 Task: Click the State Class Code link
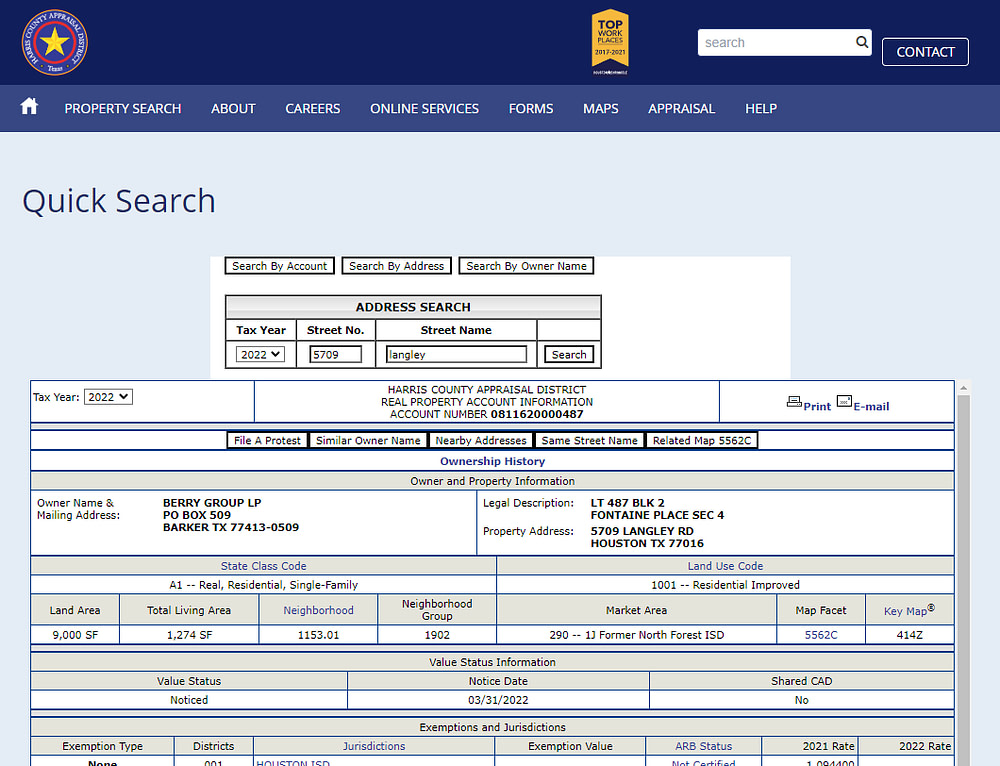(263, 566)
